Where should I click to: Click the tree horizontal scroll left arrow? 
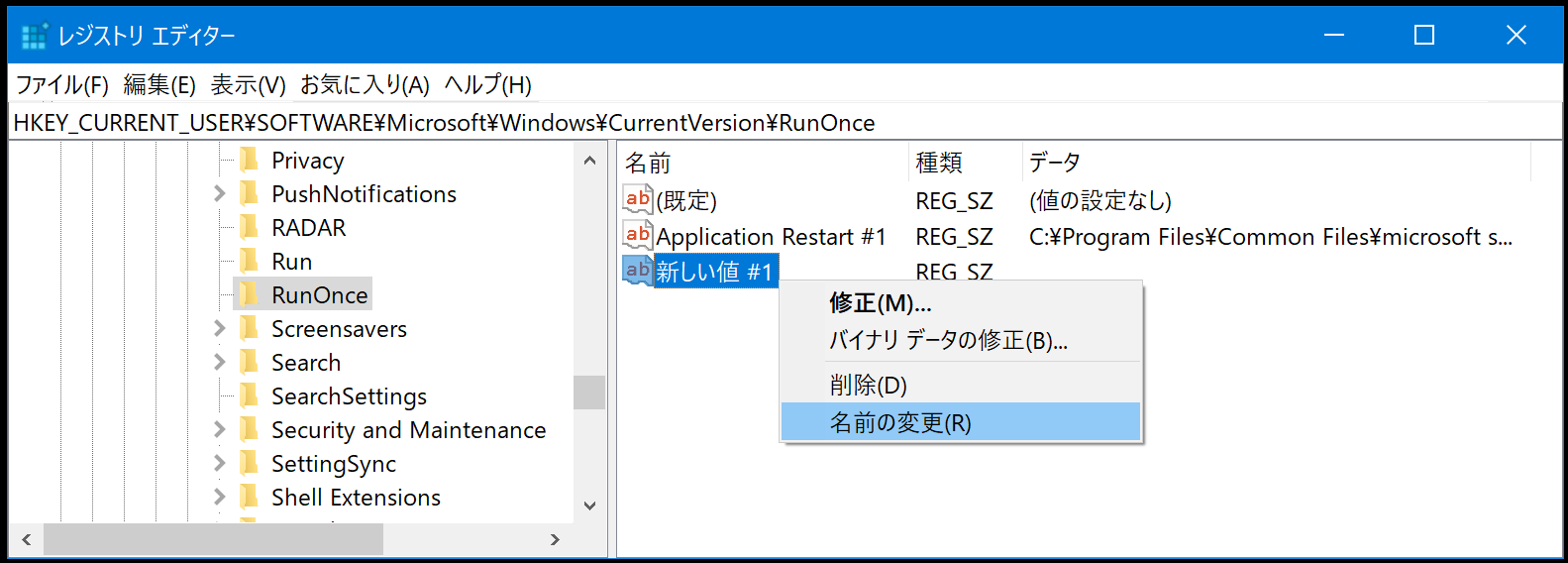[27, 539]
